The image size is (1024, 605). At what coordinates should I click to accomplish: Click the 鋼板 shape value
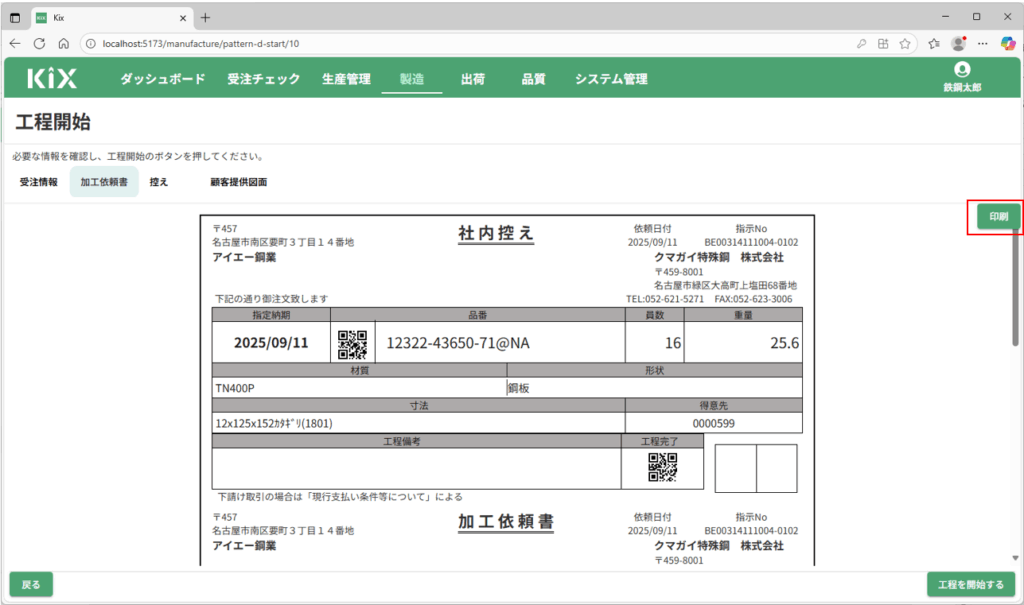519,388
